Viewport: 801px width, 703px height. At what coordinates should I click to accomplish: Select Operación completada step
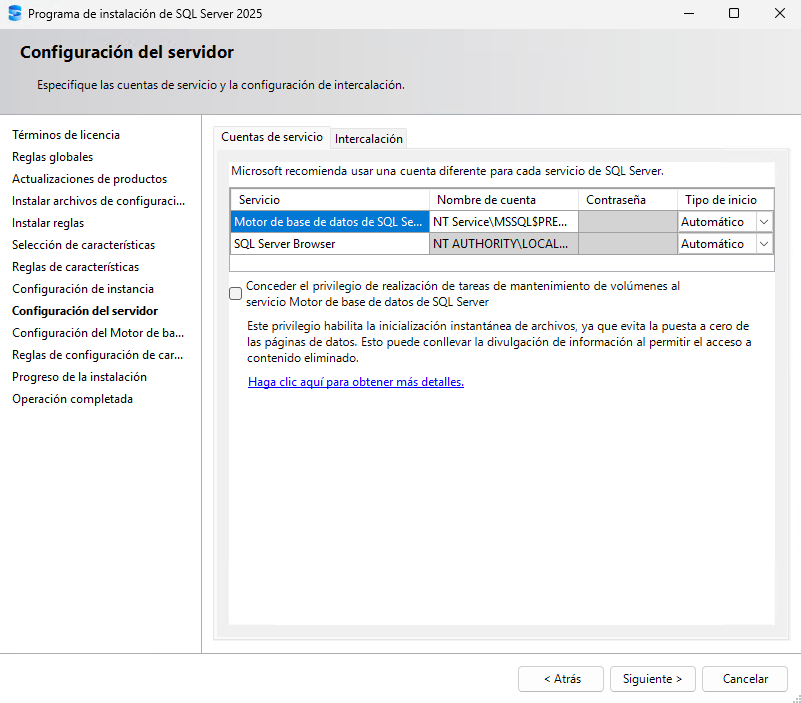(73, 399)
